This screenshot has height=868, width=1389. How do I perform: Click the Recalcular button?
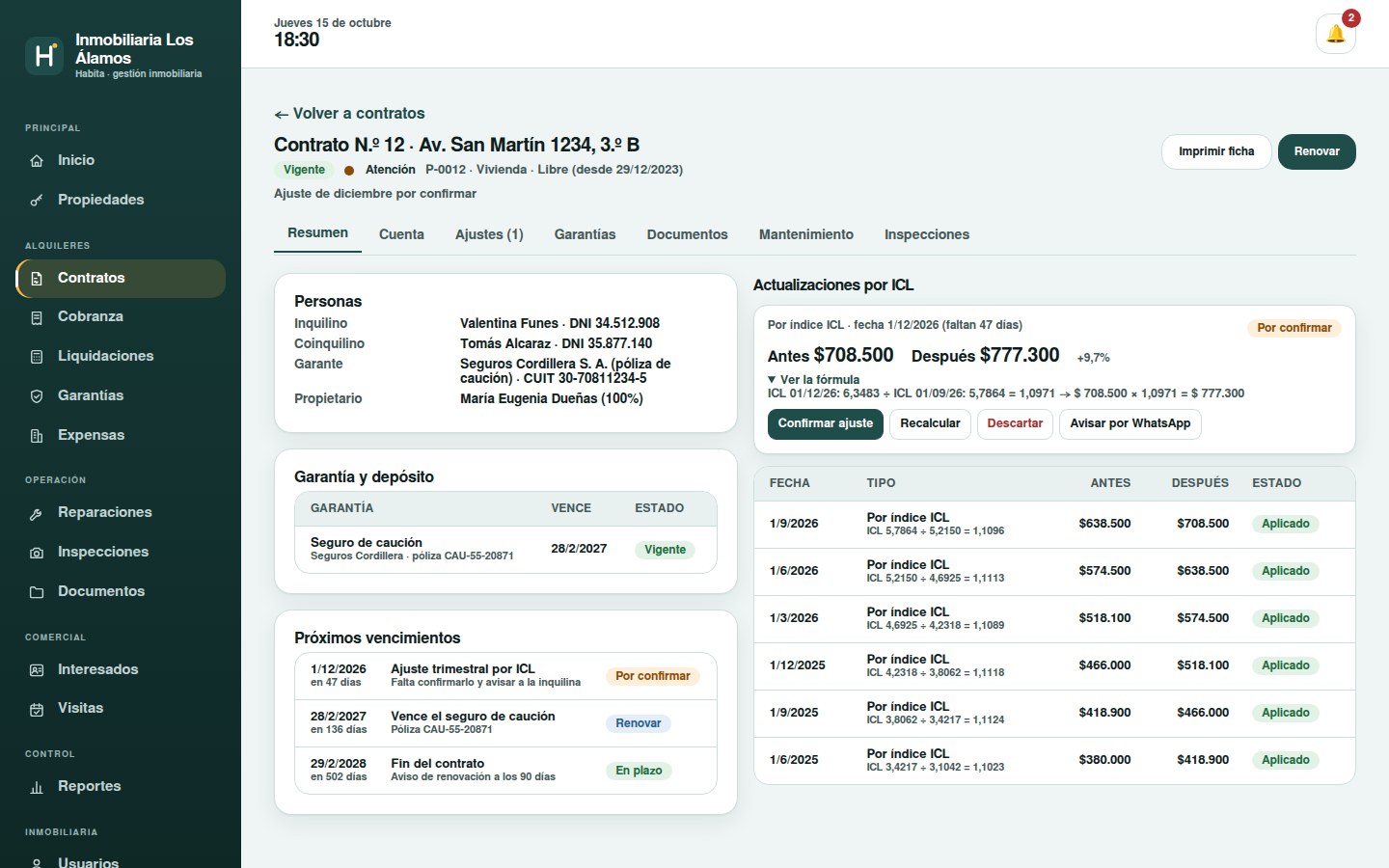coord(930,424)
